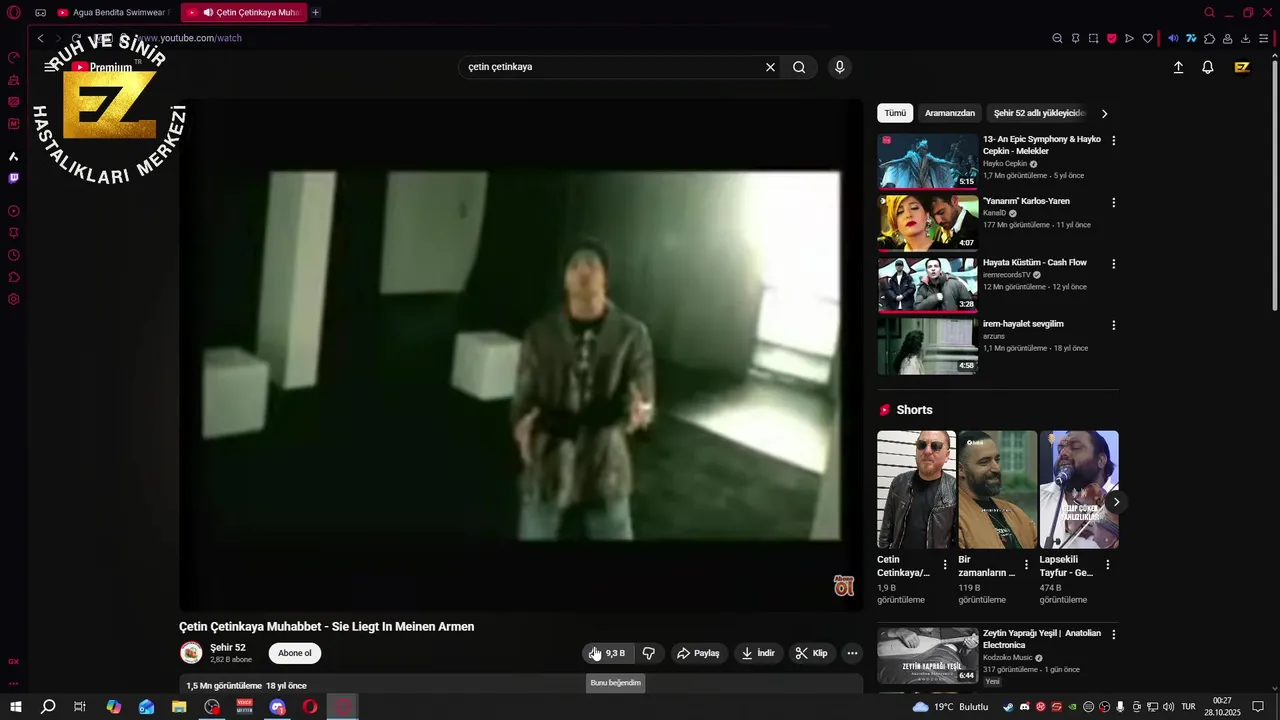Open a new browser tab with plus
Screen dimensions: 1280x720
316,13
